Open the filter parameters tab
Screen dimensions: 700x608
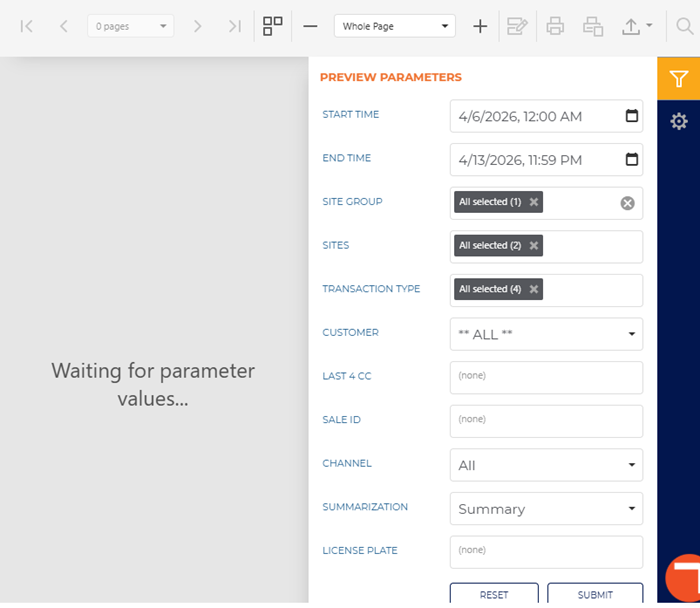pos(679,79)
